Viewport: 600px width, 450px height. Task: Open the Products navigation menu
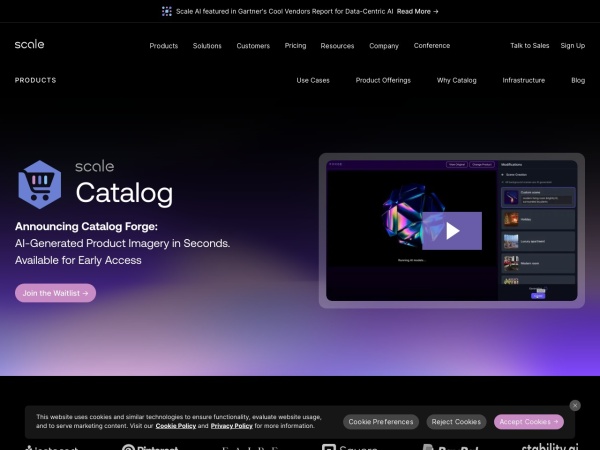163,46
